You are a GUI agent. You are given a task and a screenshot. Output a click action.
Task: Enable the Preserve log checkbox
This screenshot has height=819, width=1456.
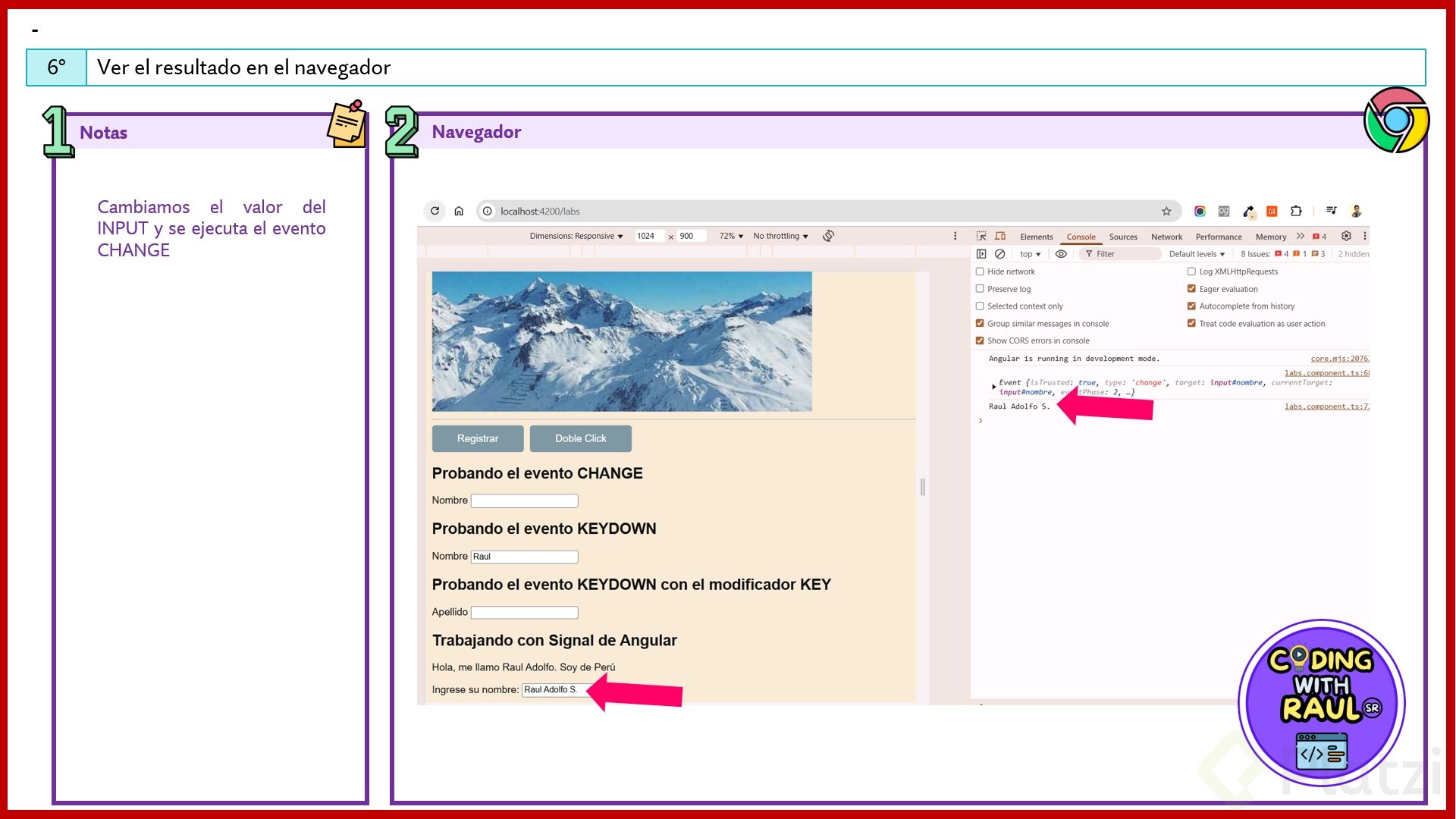(x=980, y=289)
